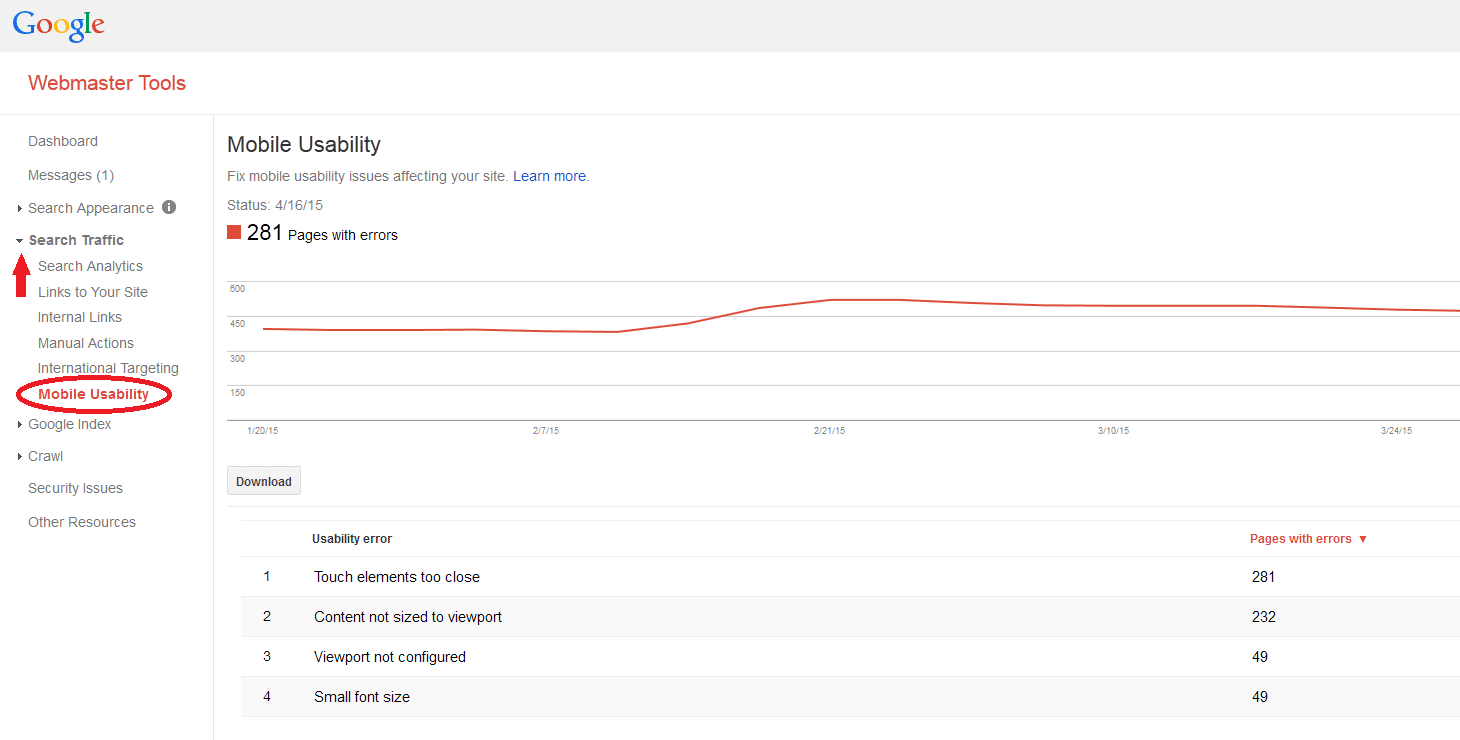Open Manual Actions page
This screenshot has height=740, width=1460.
pyautogui.click(x=86, y=343)
